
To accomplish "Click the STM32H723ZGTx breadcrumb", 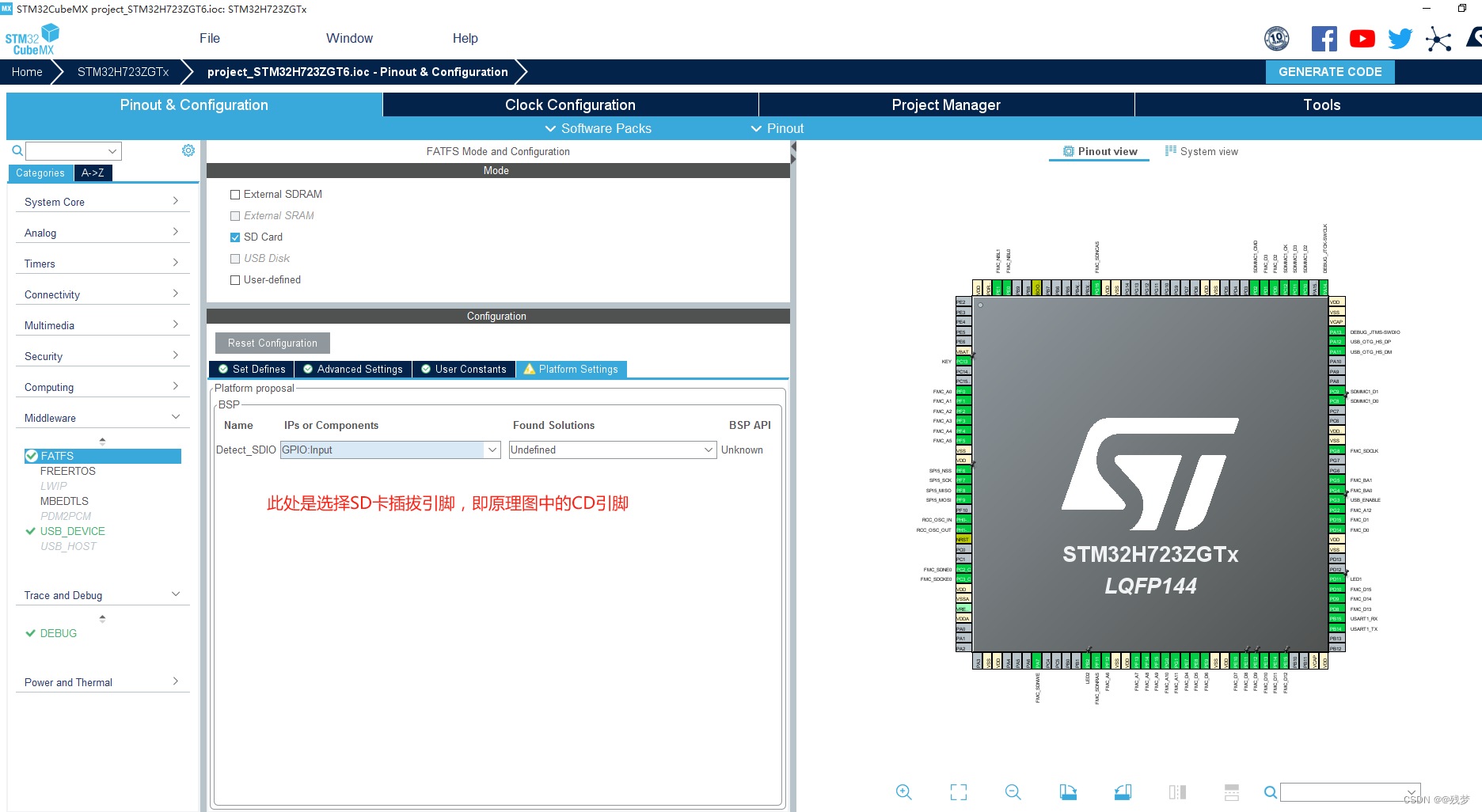I will 123,71.
